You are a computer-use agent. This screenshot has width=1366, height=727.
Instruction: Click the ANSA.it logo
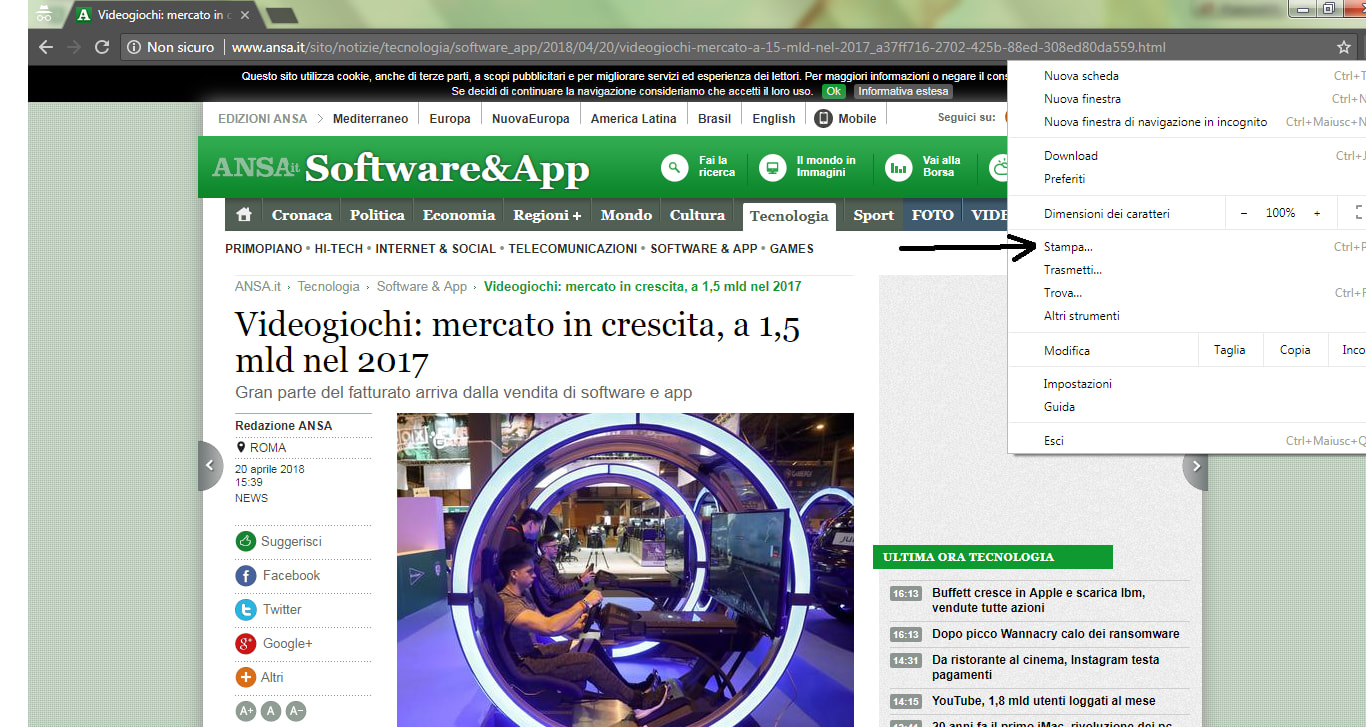[x=255, y=168]
